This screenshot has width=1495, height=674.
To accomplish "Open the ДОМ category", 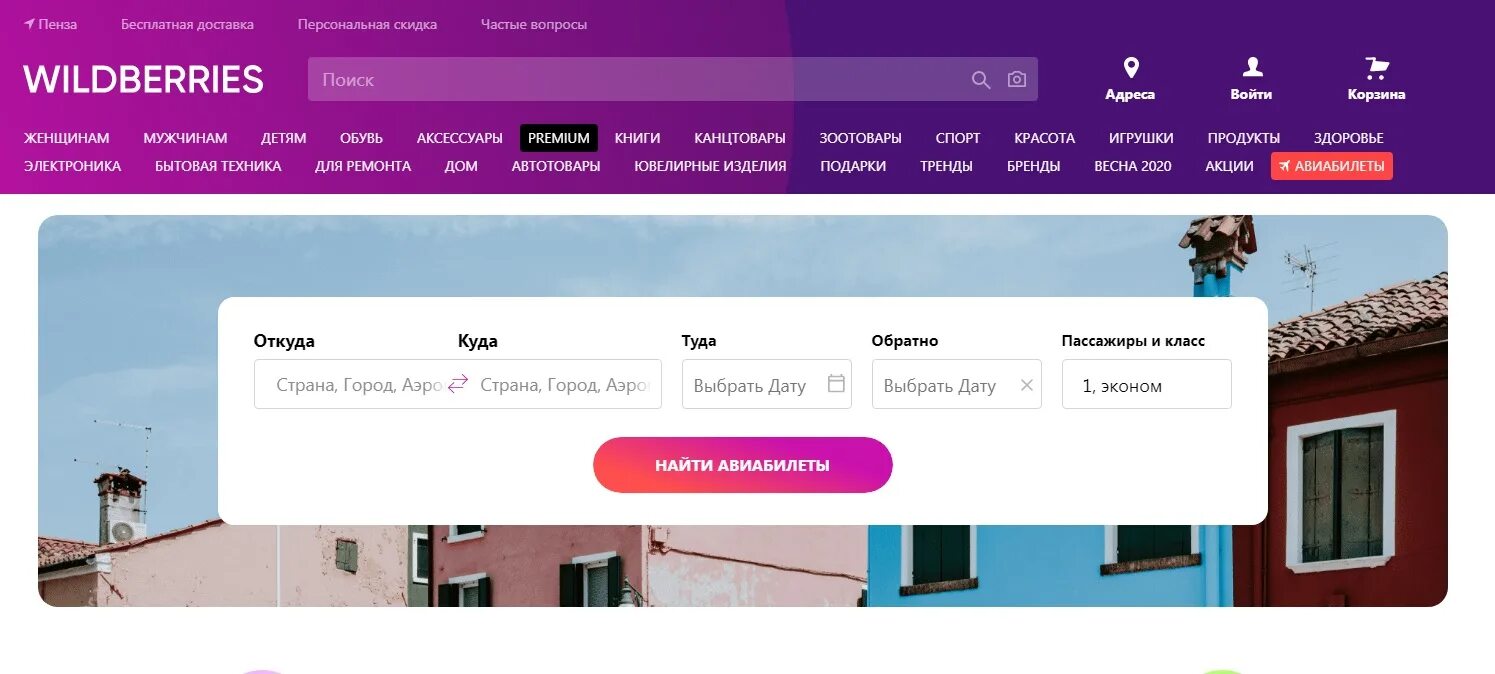I will tap(461, 166).
